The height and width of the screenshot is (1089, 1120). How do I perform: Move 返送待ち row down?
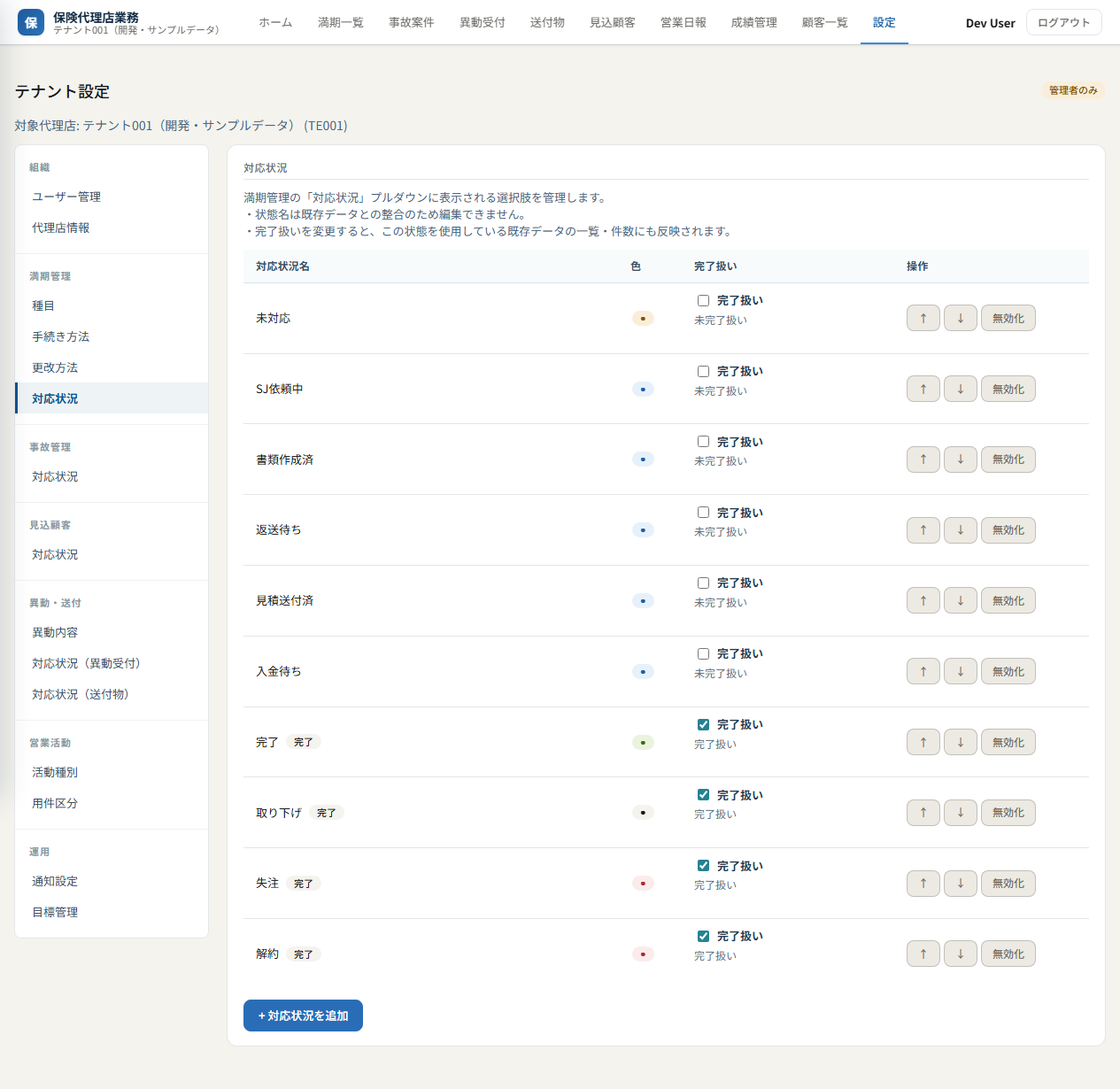click(961, 530)
